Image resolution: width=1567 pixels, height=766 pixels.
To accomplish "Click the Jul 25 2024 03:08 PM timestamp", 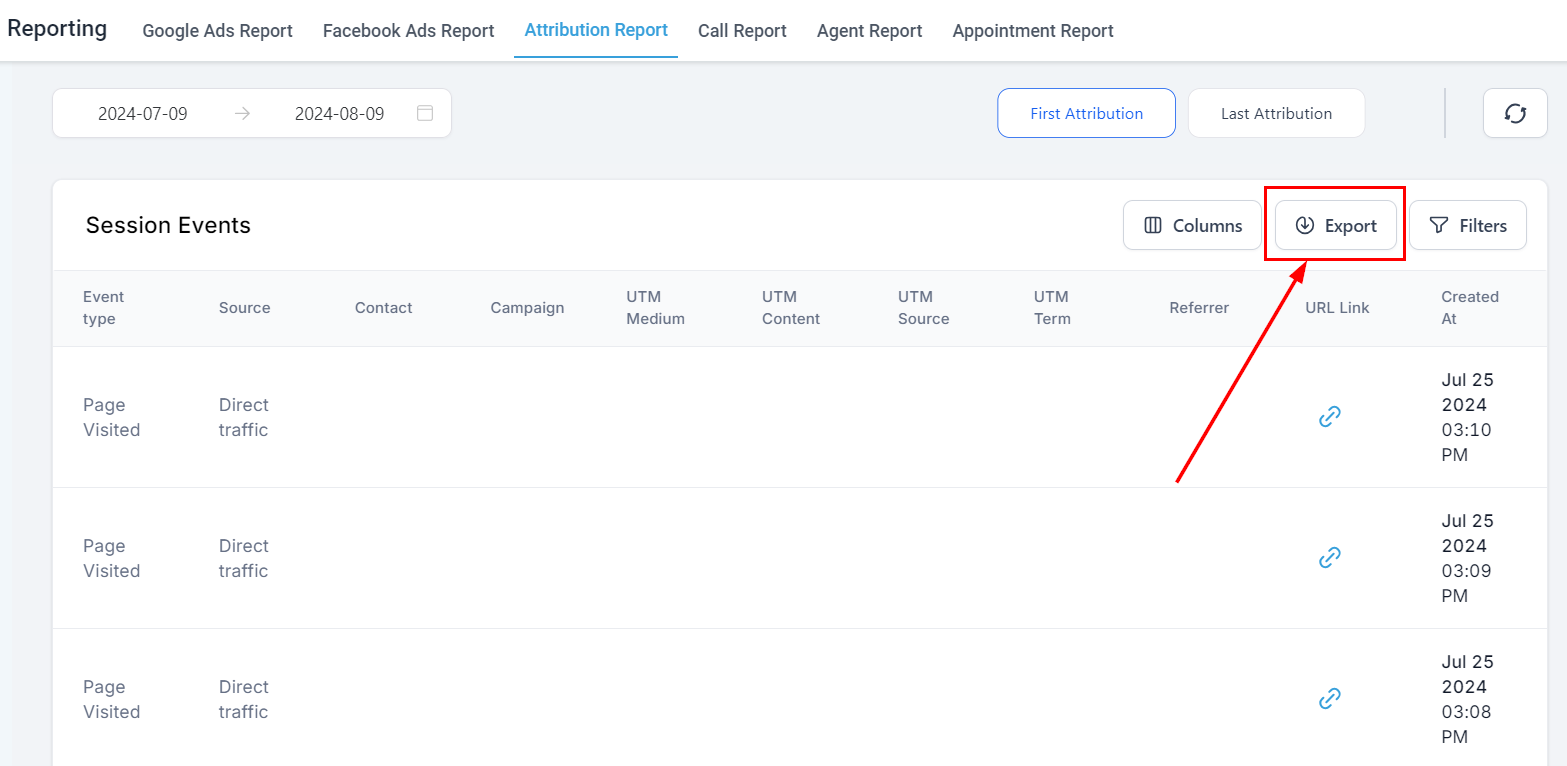I will 1468,699.
